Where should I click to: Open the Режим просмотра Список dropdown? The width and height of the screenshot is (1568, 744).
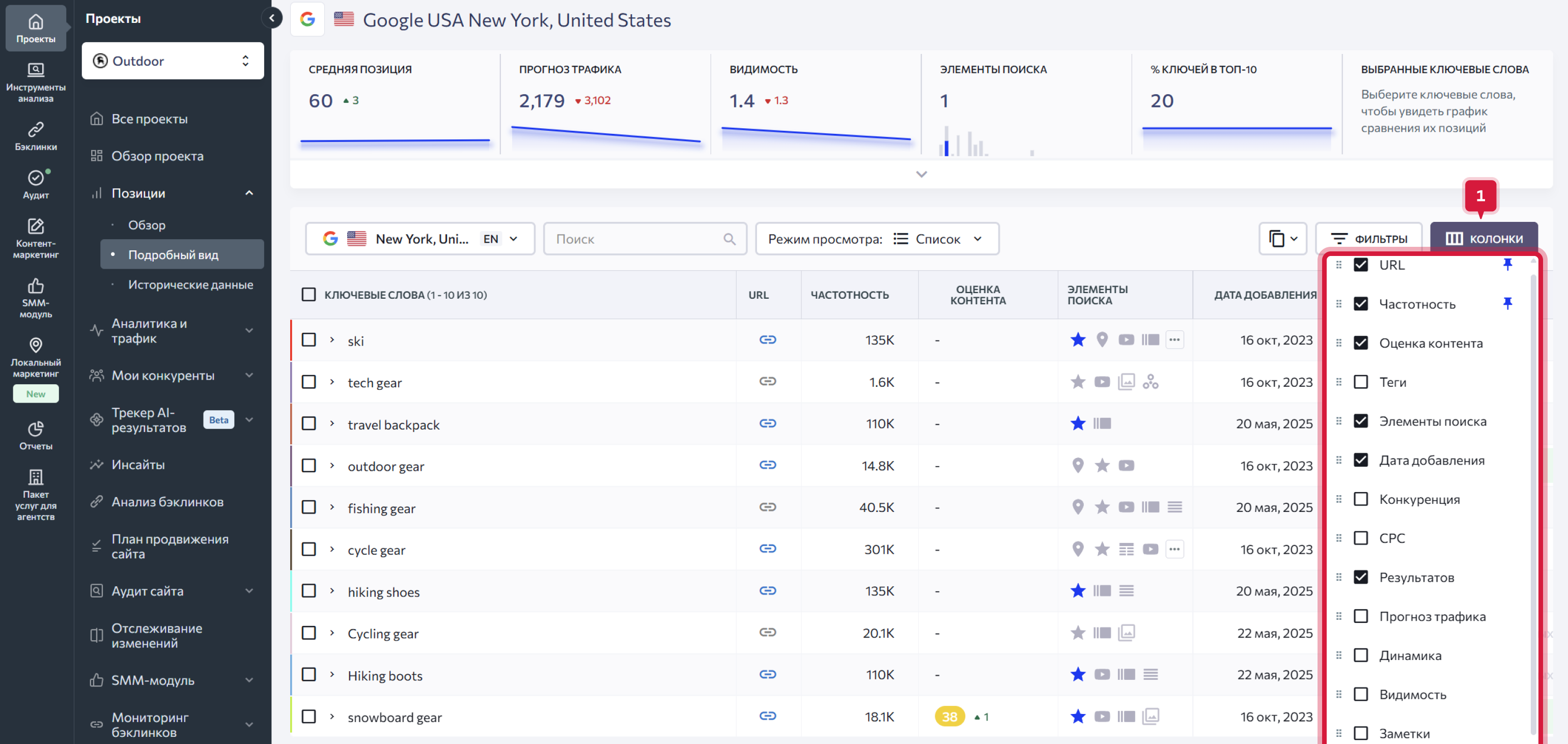[x=877, y=239]
